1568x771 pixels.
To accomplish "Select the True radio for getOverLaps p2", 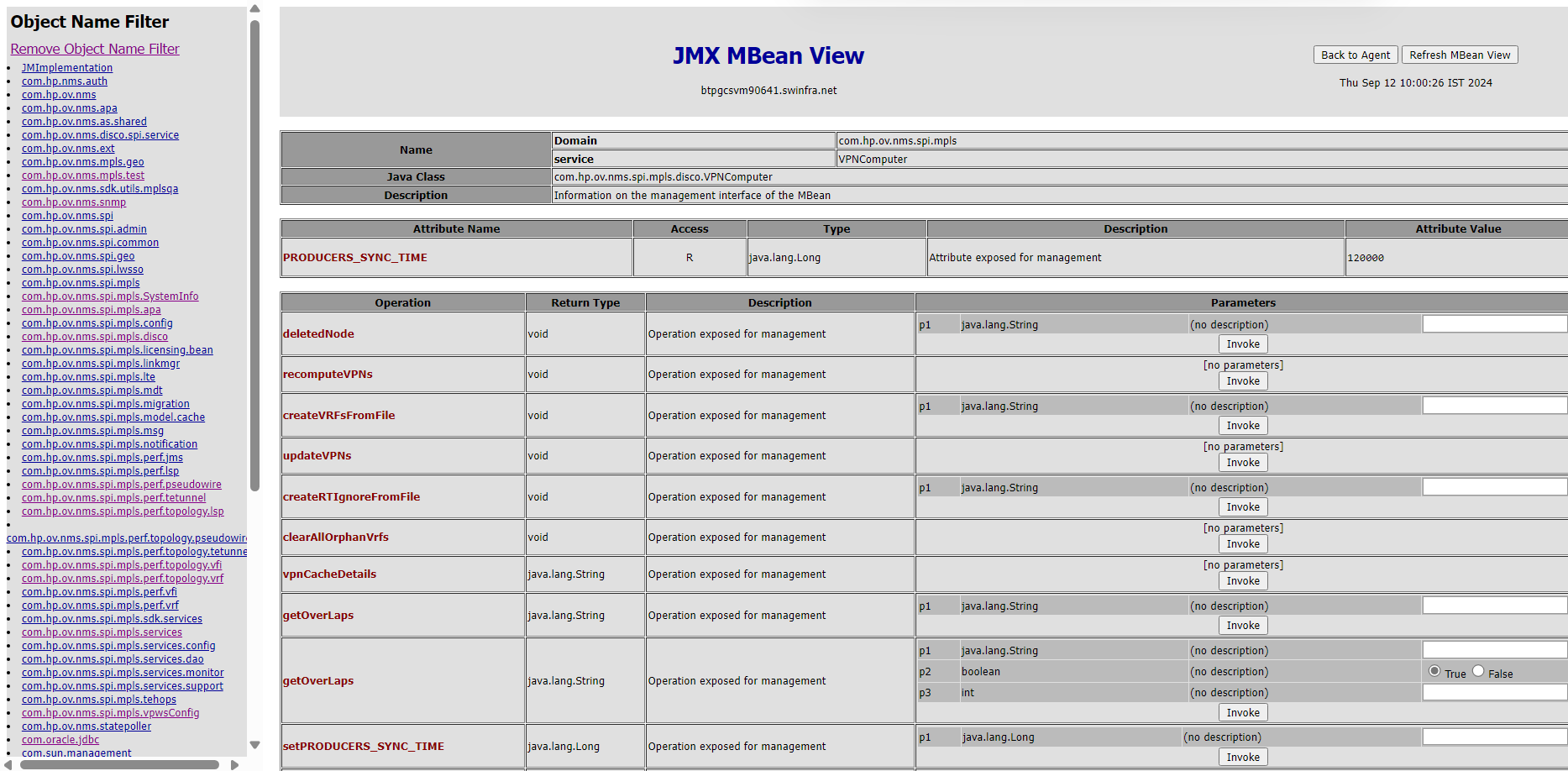I will click(x=1434, y=671).
